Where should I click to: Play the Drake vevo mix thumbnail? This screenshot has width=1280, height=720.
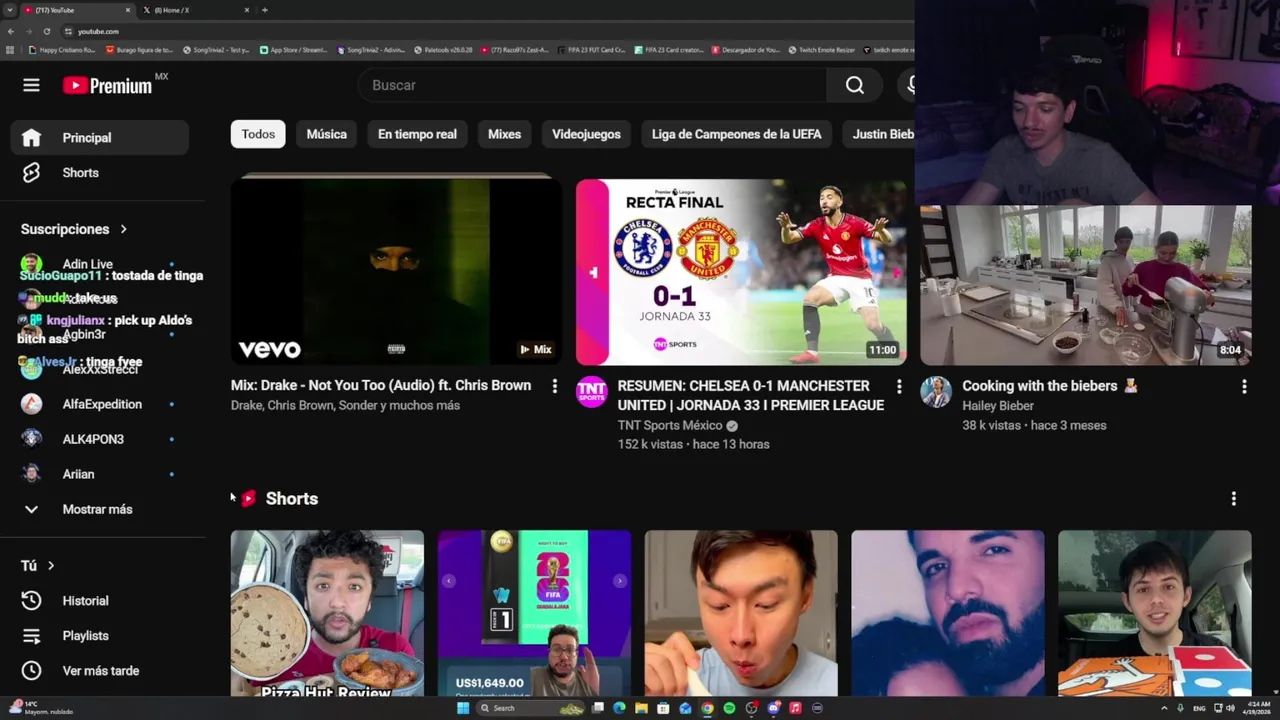point(396,270)
